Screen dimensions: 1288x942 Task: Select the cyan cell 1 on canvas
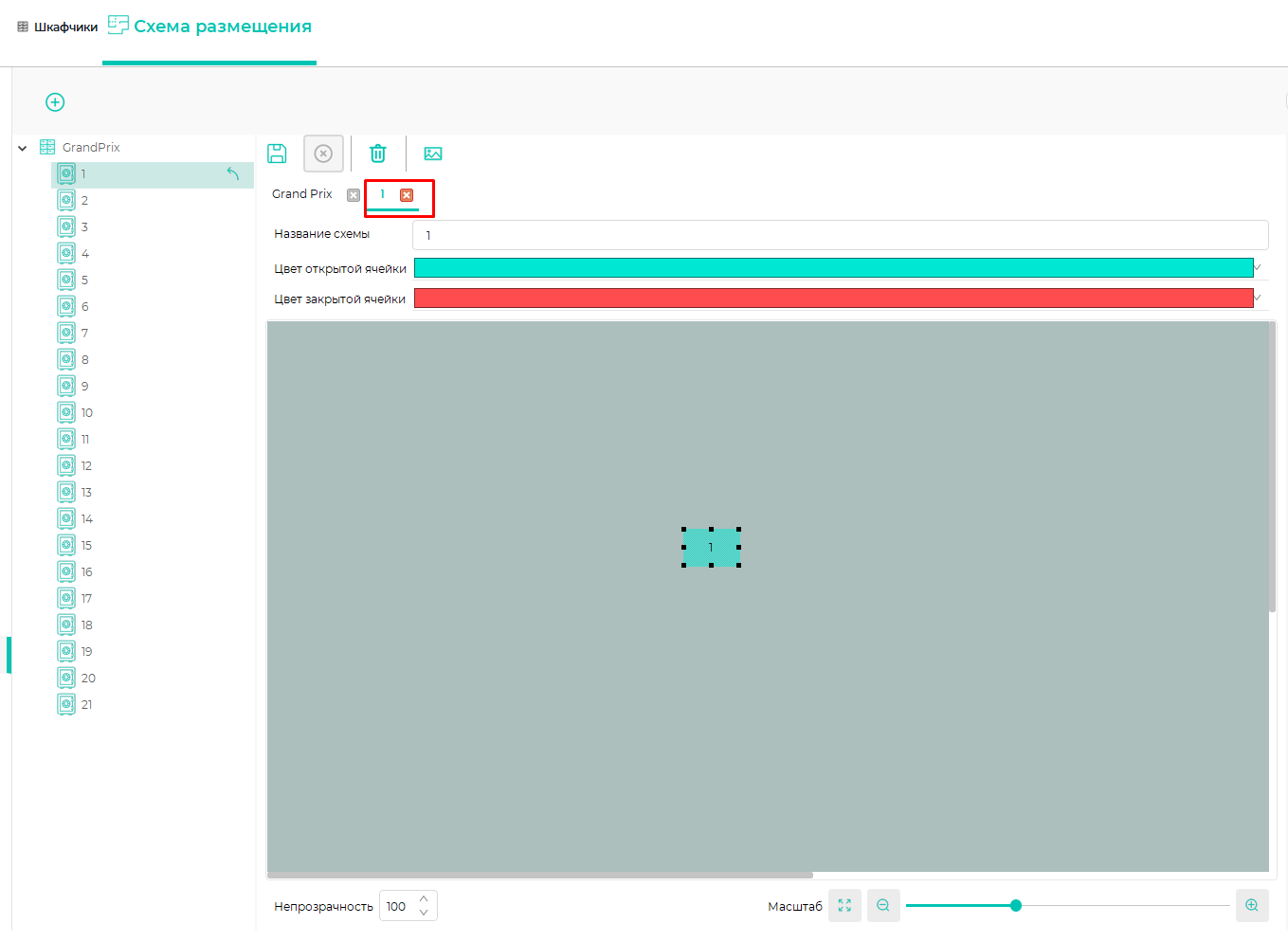click(711, 547)
